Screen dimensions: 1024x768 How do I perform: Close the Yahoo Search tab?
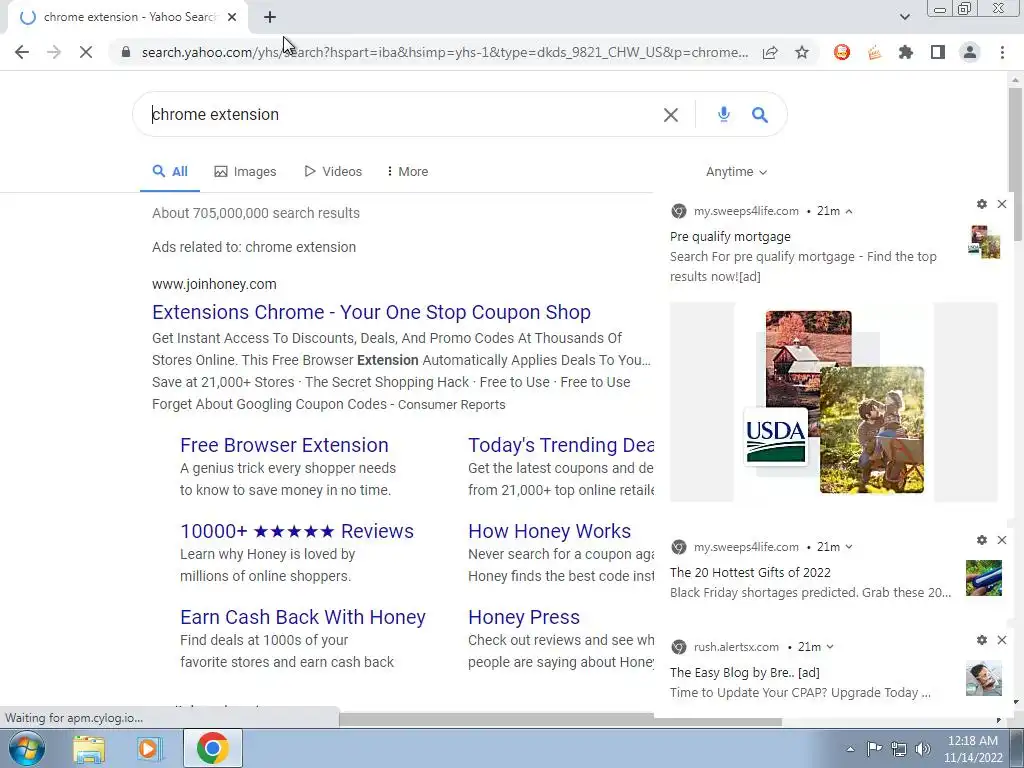pos(232,17)
